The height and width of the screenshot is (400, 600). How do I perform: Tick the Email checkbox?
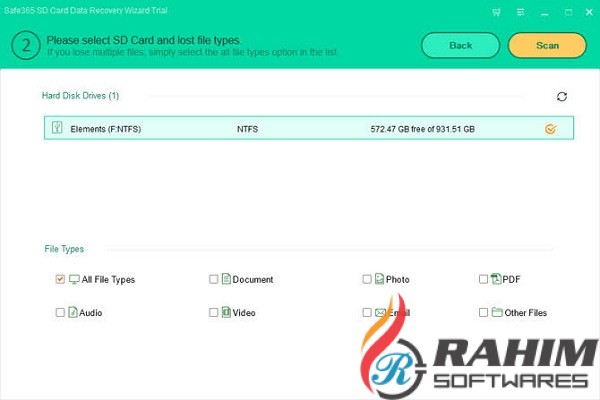(367, 312)
